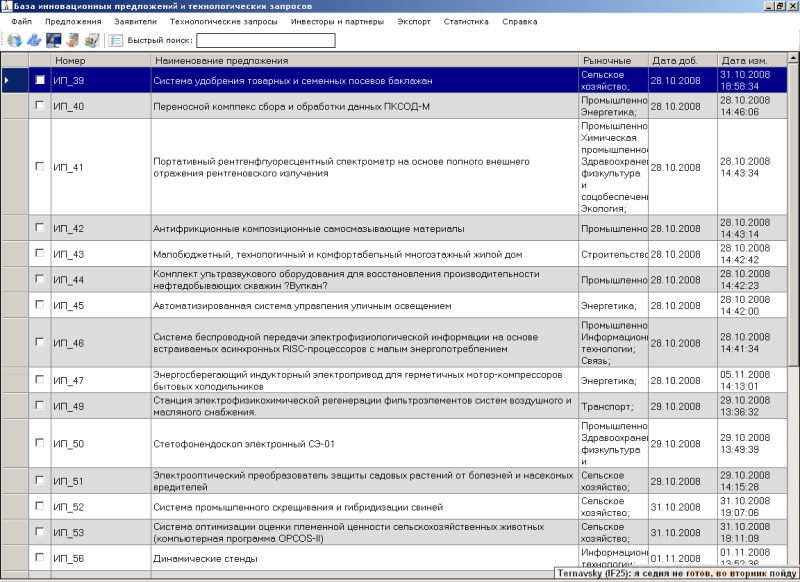Tick the checkbox for row ИП_56
This screenshot has width=800, height=582.
[40, 557]
